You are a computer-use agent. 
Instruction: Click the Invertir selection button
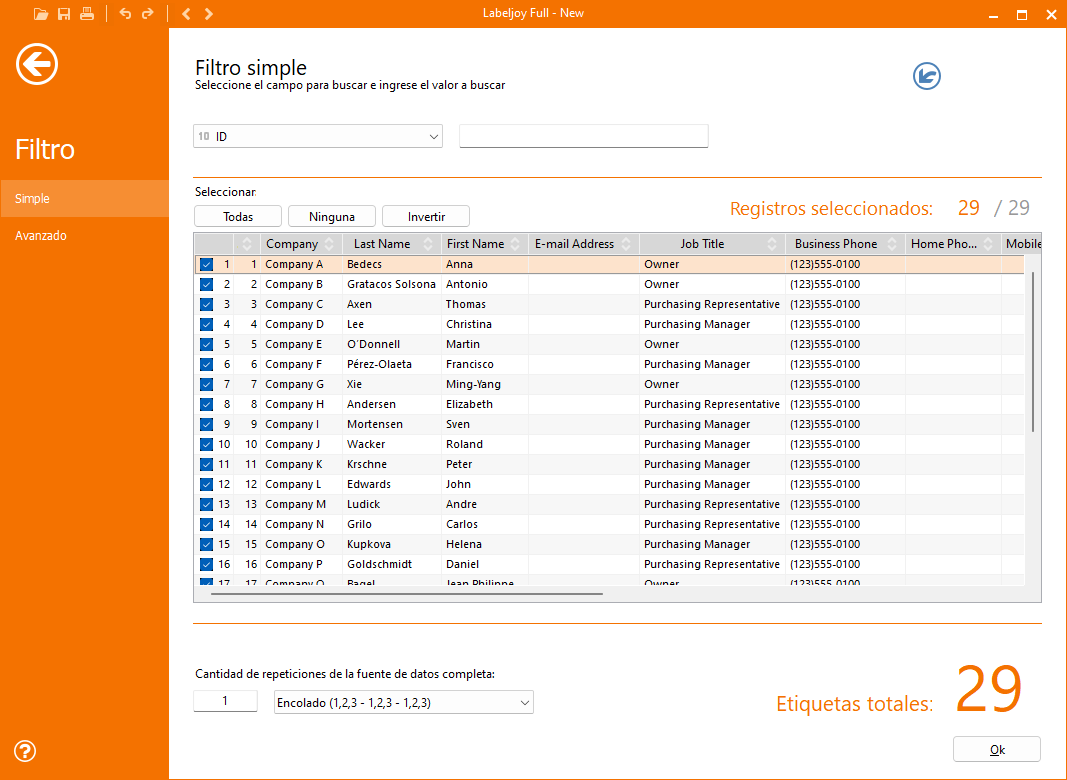click(x=425, y=216)
